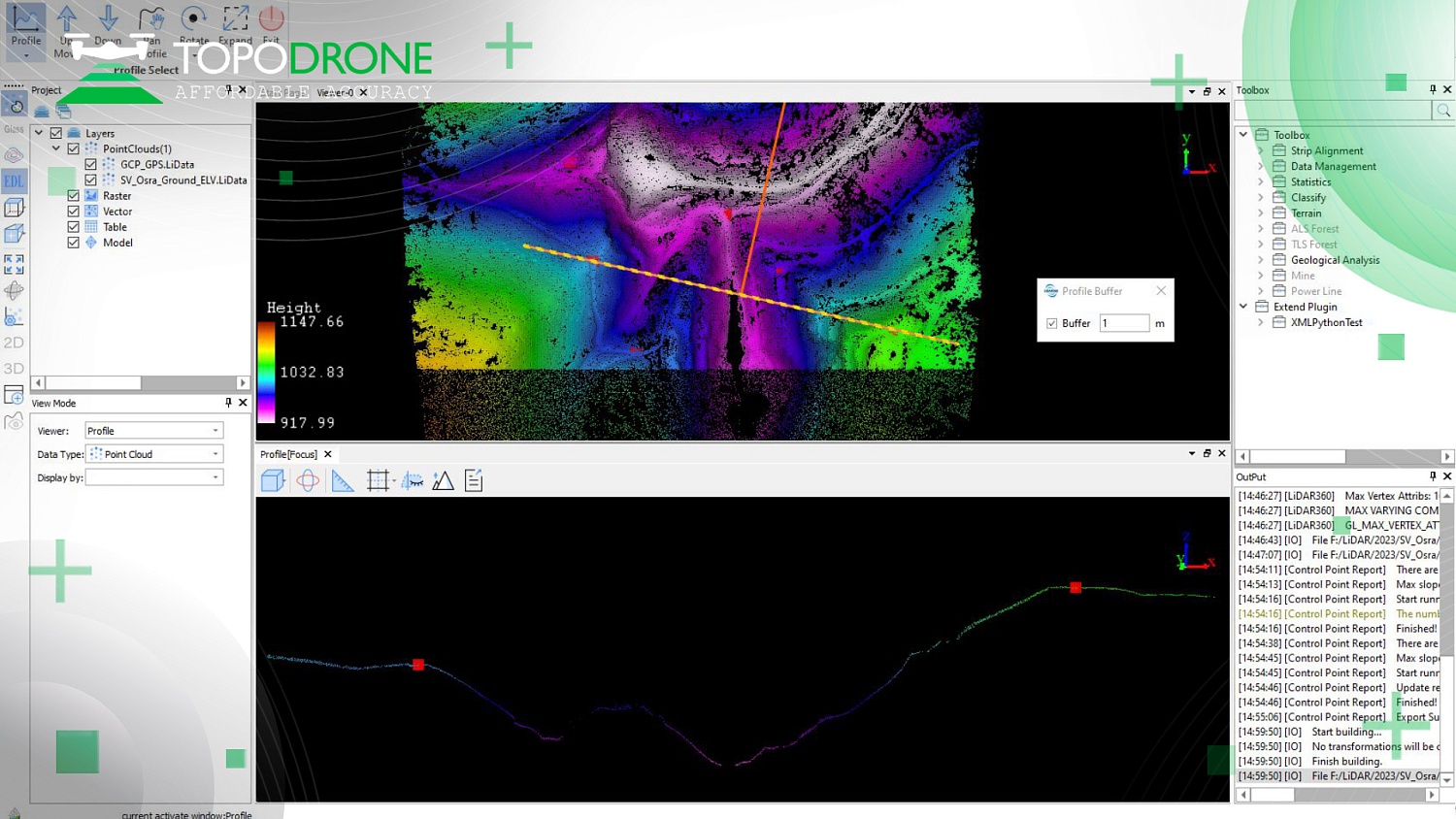Screen dimensions: 1456x819
Task: Disable the Buffer checkbox in Profile Buffer dialog
Action: pos(1052,323)
